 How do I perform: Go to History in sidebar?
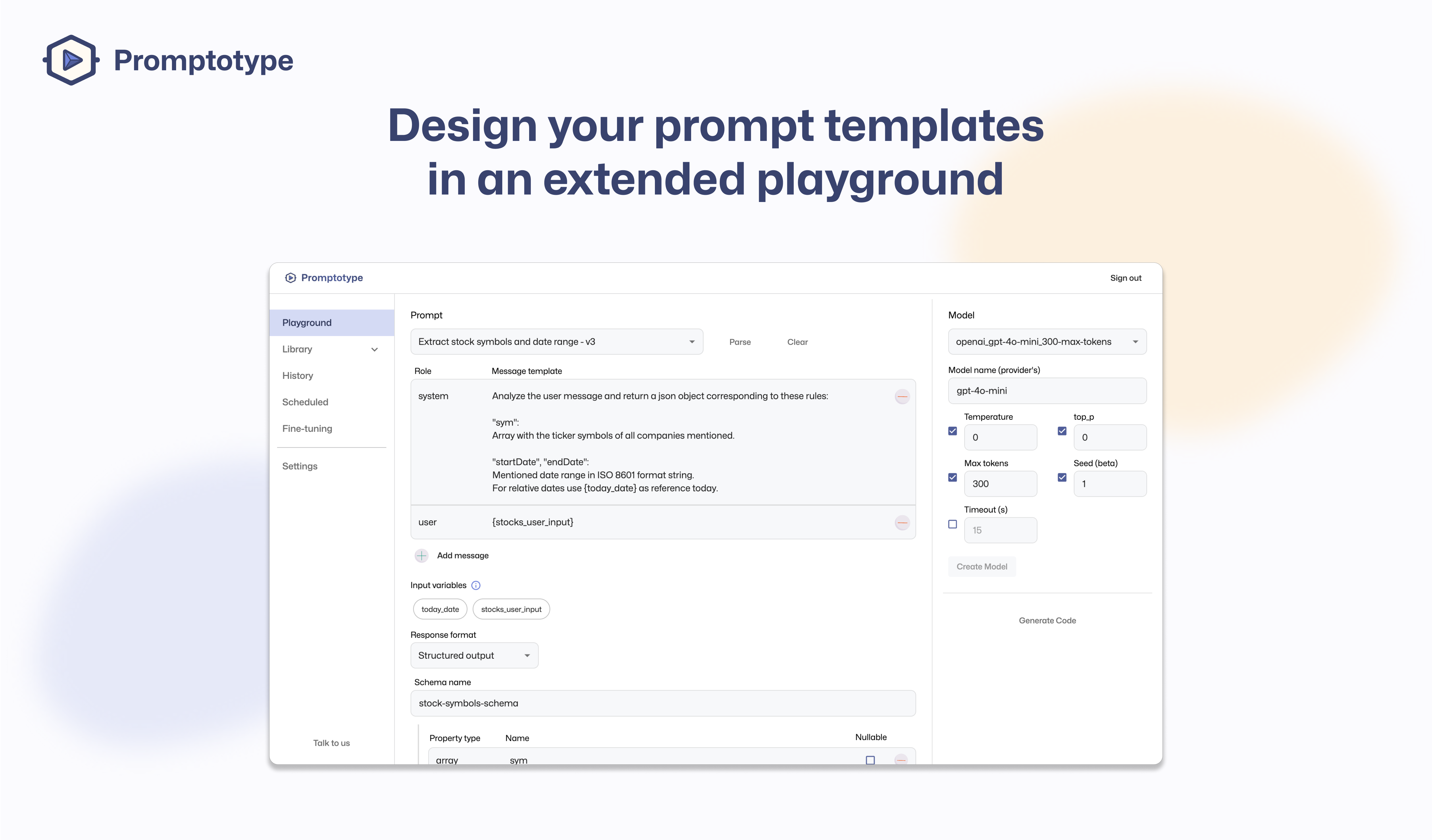tap(298, 376)
